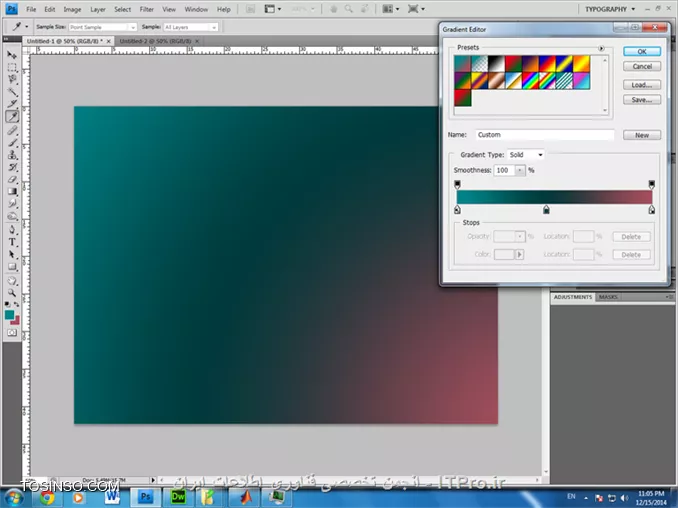Swap foreground and background colors
The width and height of the screenshot is (678, 508).
click(16, 304)
